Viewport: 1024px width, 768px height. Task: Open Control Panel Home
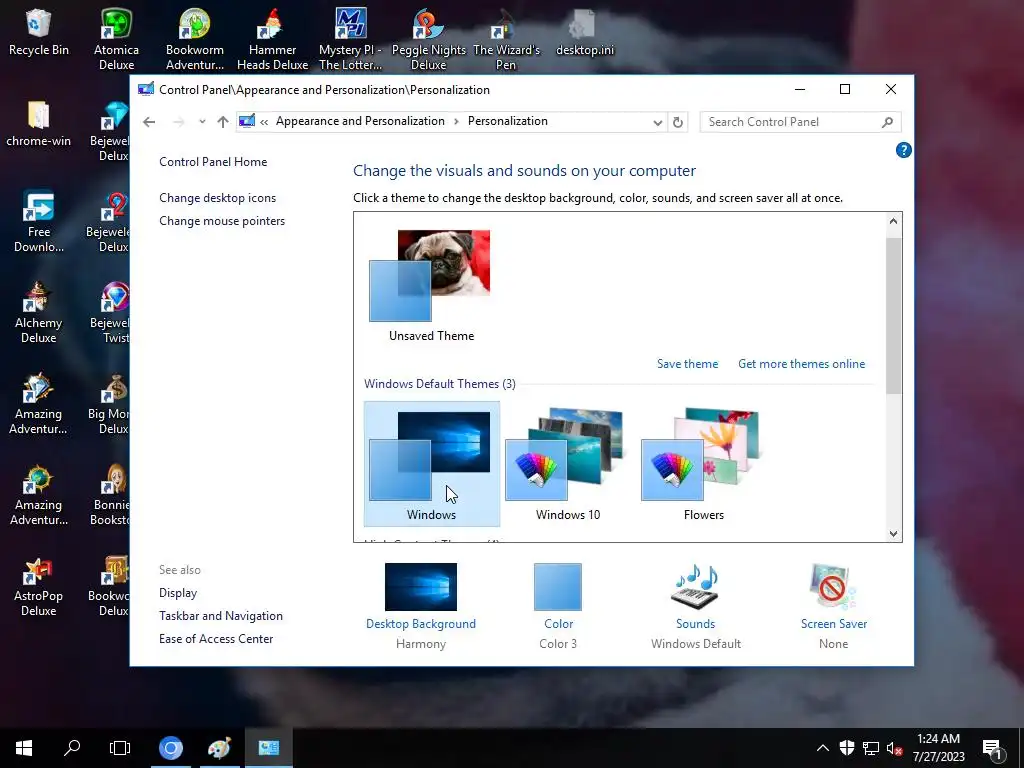point(213,162)
